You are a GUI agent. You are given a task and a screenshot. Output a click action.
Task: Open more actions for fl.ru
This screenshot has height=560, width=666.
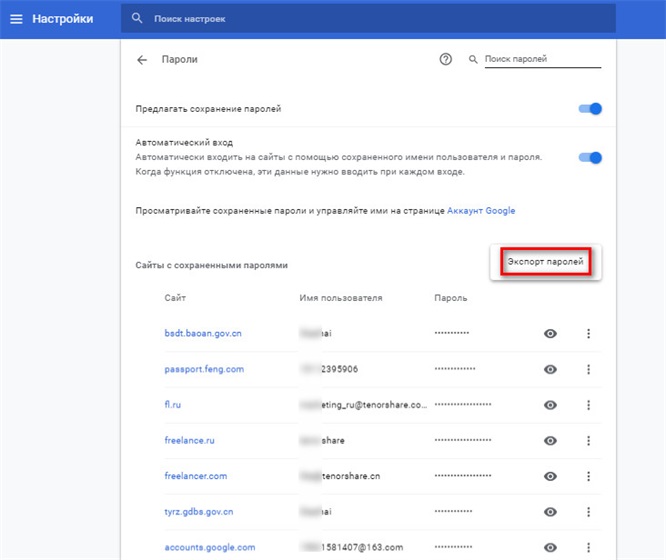(x=588, y=405)
